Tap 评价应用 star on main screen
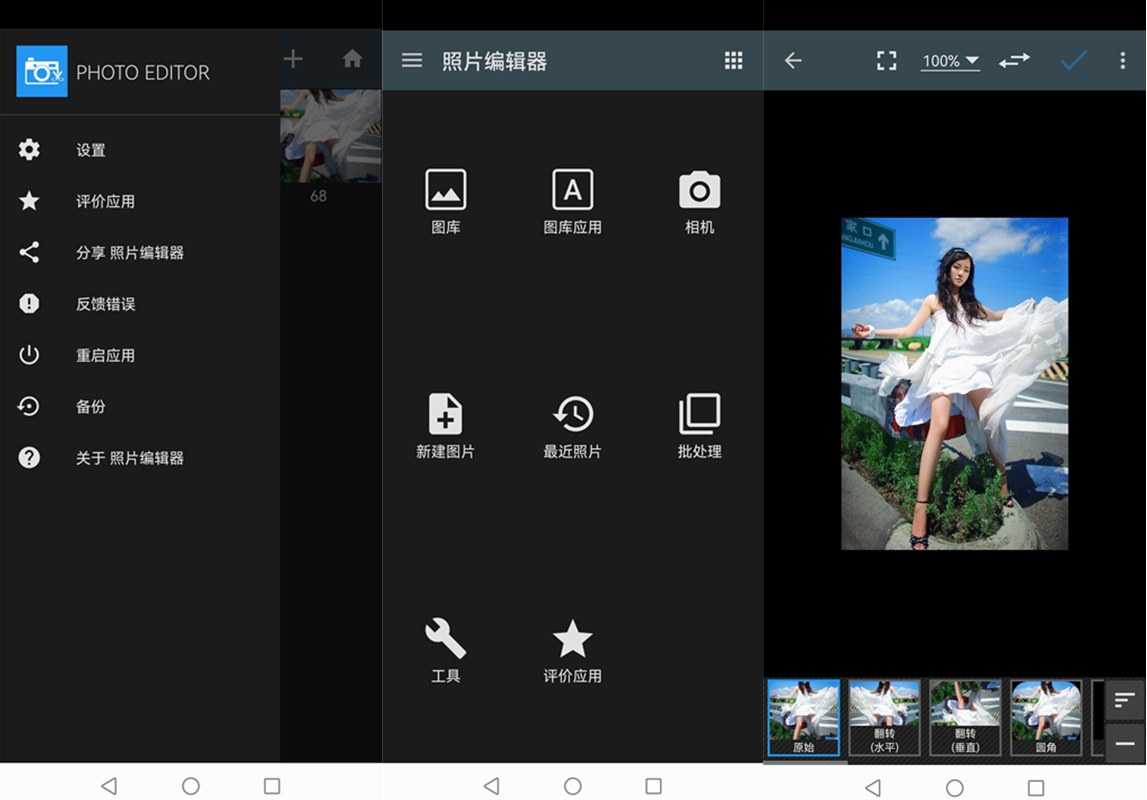Viewport: 1147px width, 800px height. tap(573, 638)
